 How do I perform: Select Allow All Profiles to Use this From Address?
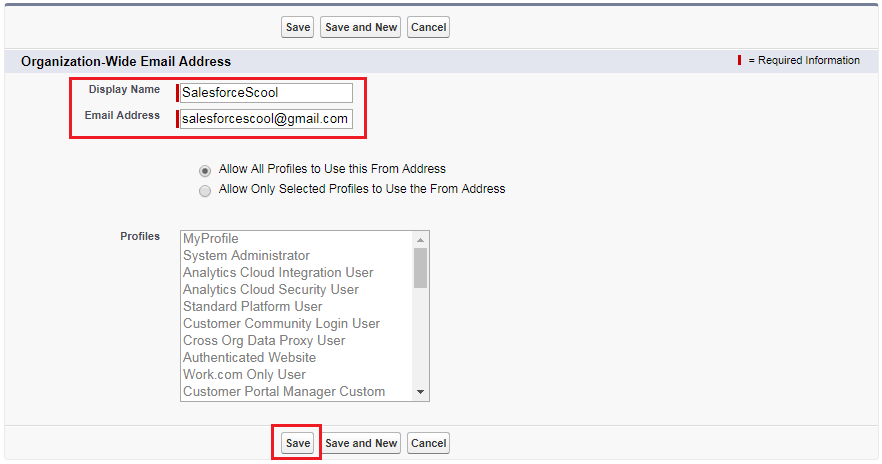pyautogui.click(x=205, y=170)
